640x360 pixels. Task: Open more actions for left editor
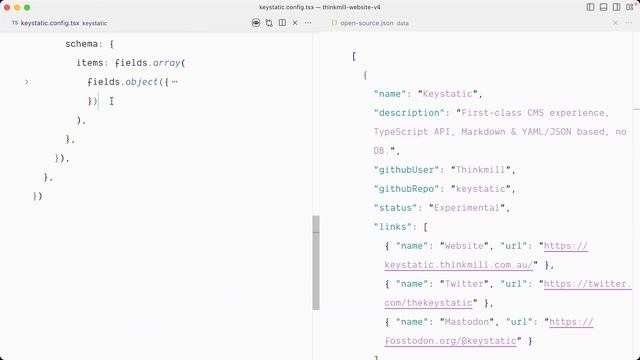[x=308, y=23]
